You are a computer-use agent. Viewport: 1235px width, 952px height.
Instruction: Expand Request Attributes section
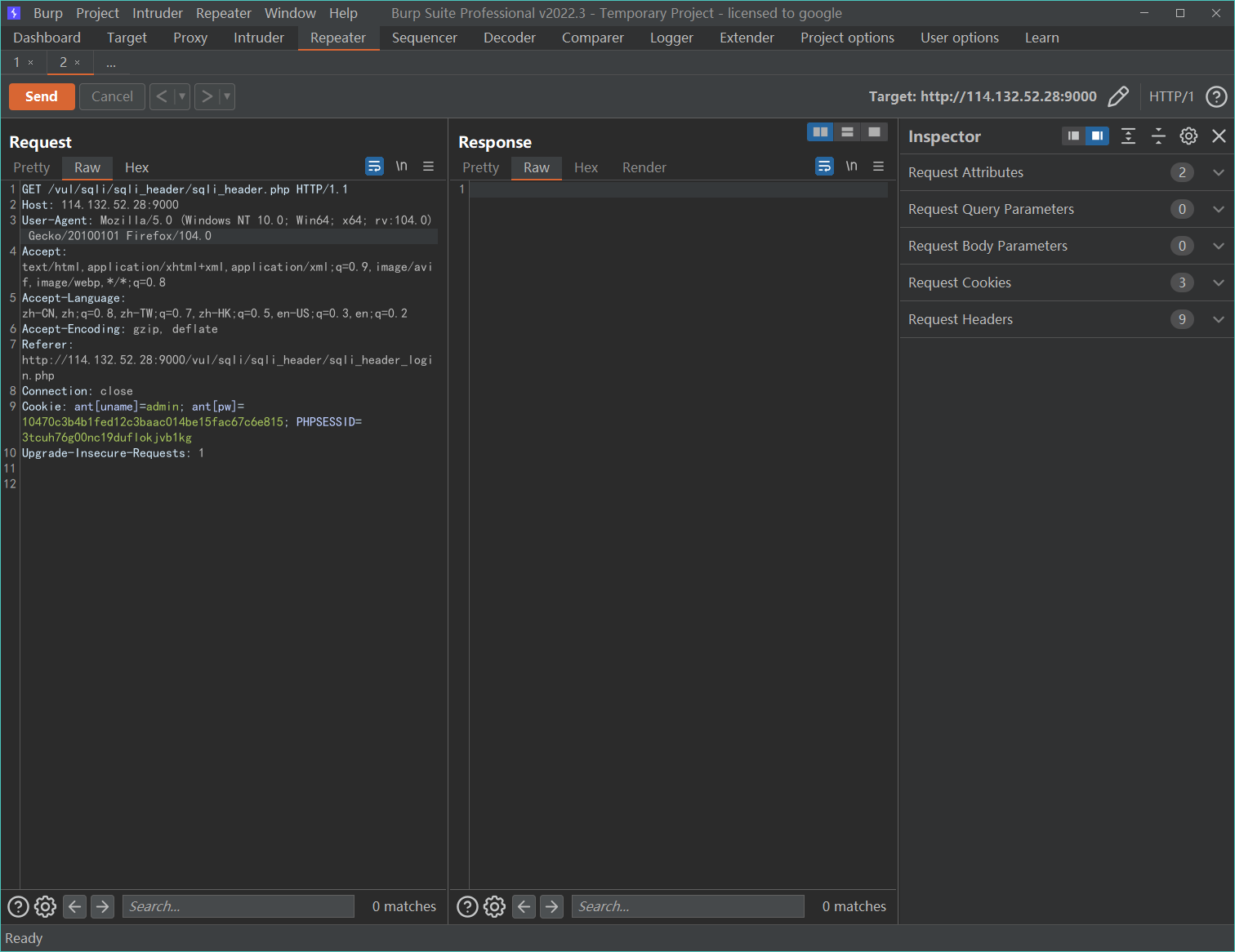point(1067,172)
